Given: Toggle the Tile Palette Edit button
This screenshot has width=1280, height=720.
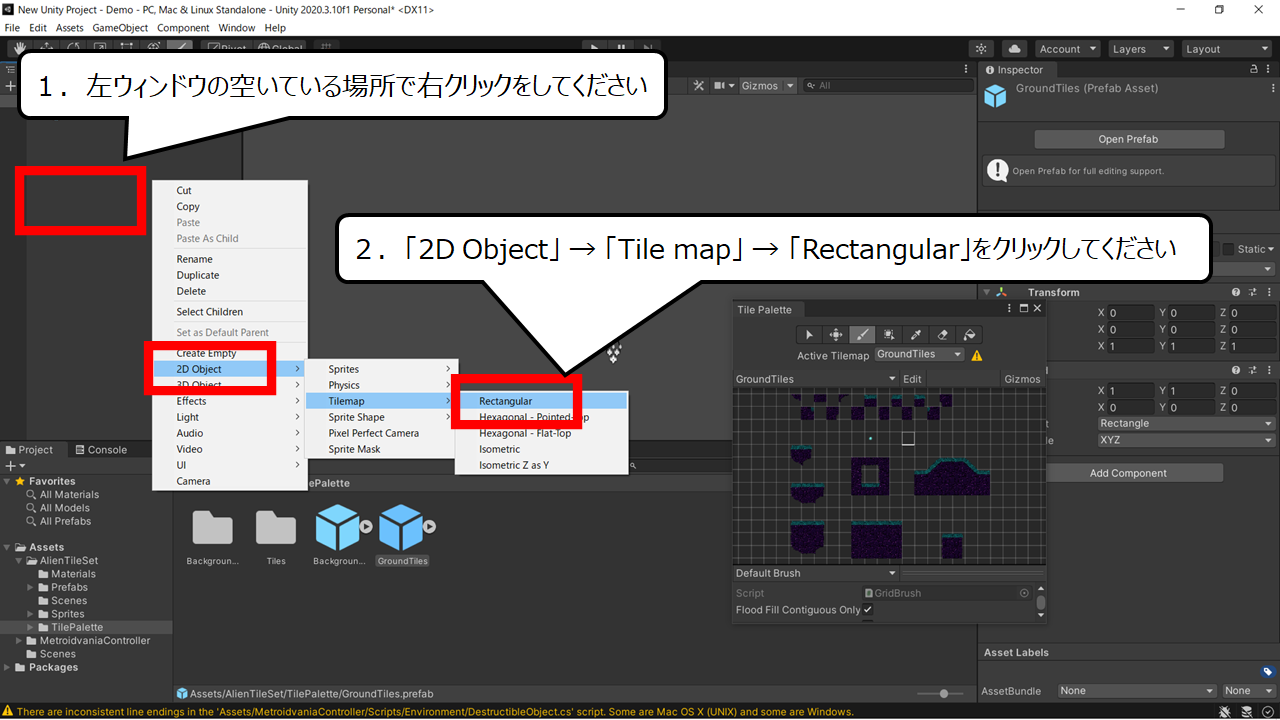Looking at the screenshot, I should tap(912, 379).
